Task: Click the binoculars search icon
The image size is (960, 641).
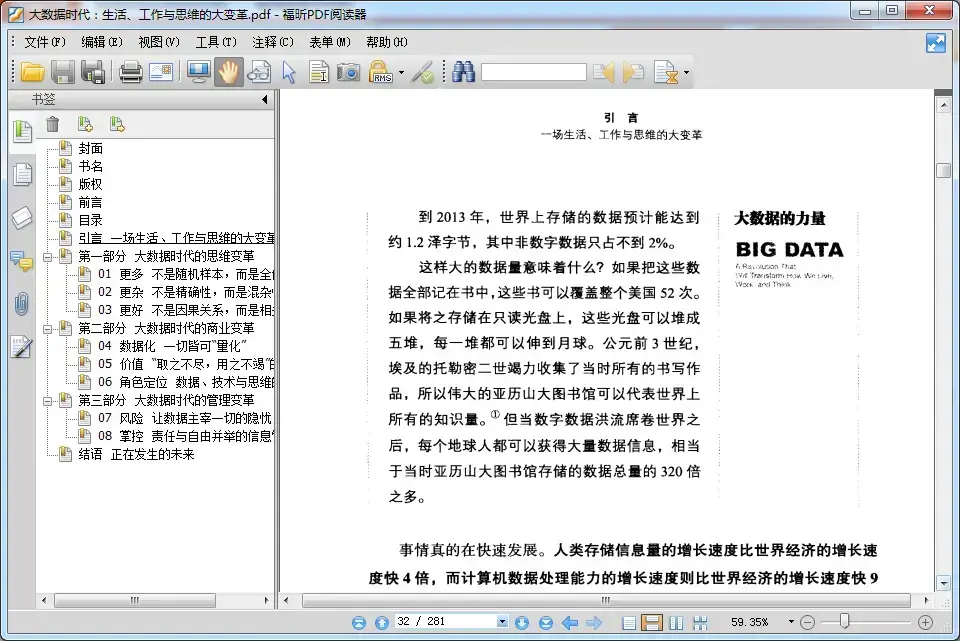Action: pyautogui.click(x=463, y=72)
